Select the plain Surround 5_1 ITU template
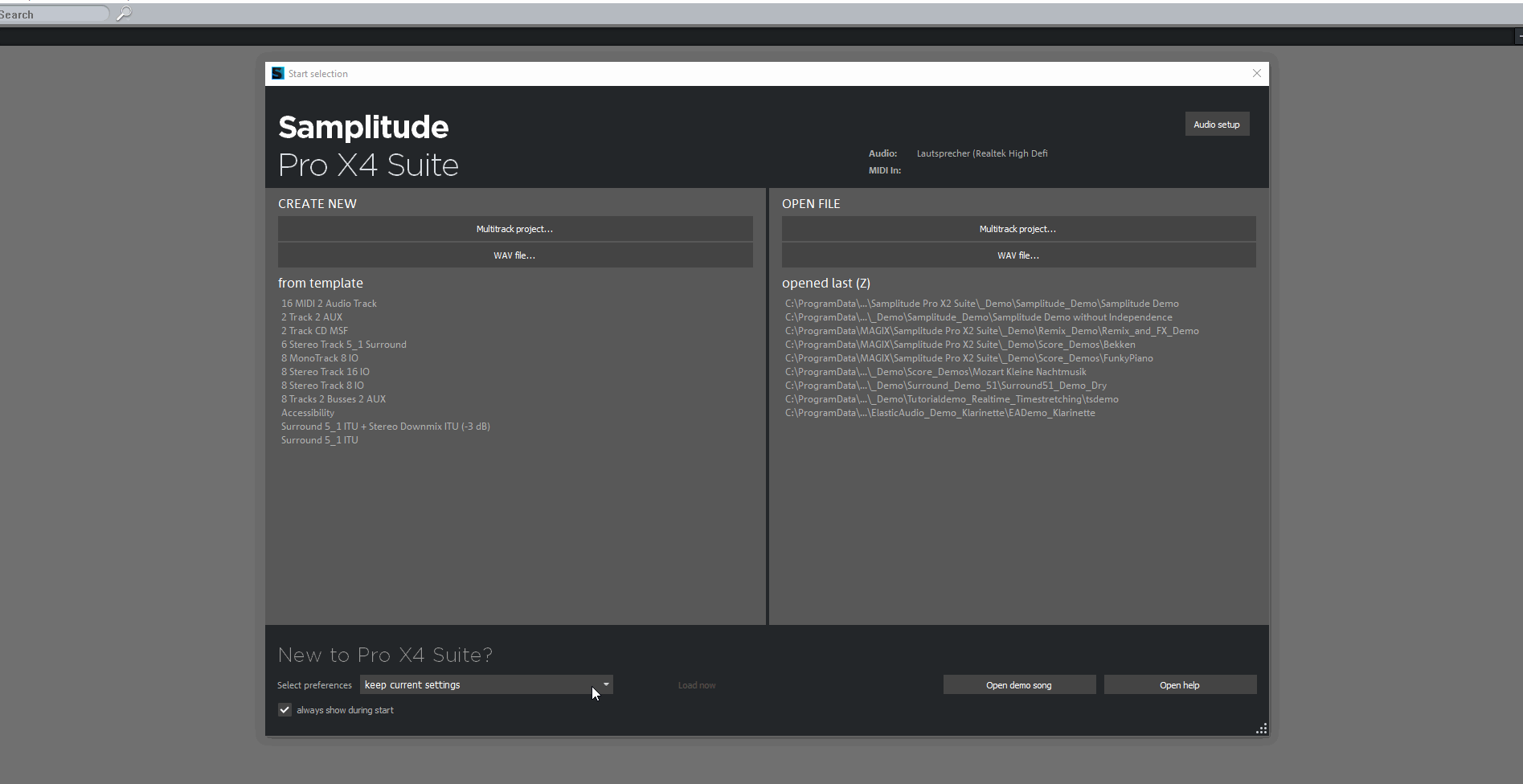1523x784 pixels. point(320,440)
